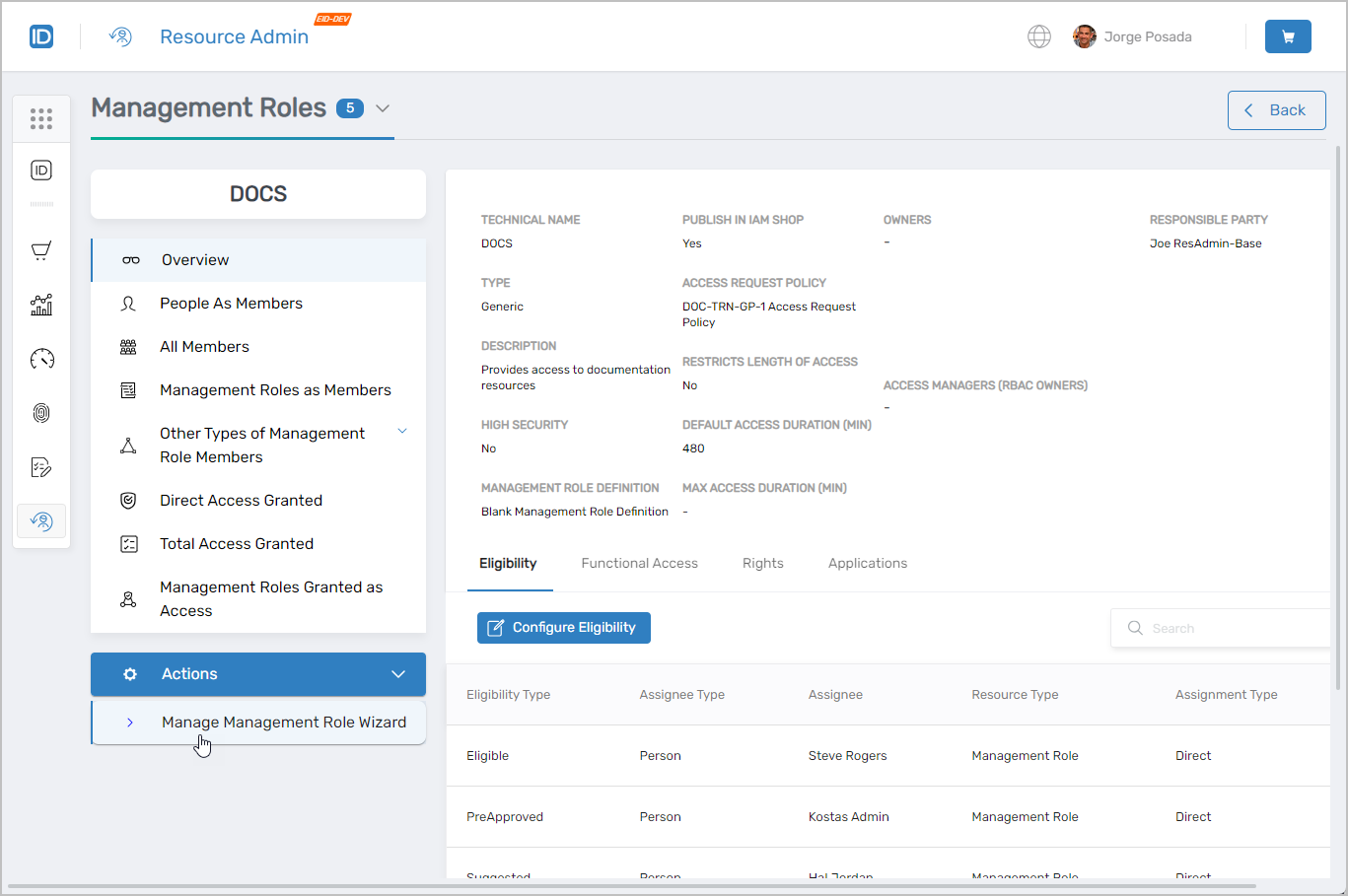This screenshot has width=1348, height=896.
Task: Expand the Management Roles heading dropdown
Action: pyautogui.click(x=383, y=108)
